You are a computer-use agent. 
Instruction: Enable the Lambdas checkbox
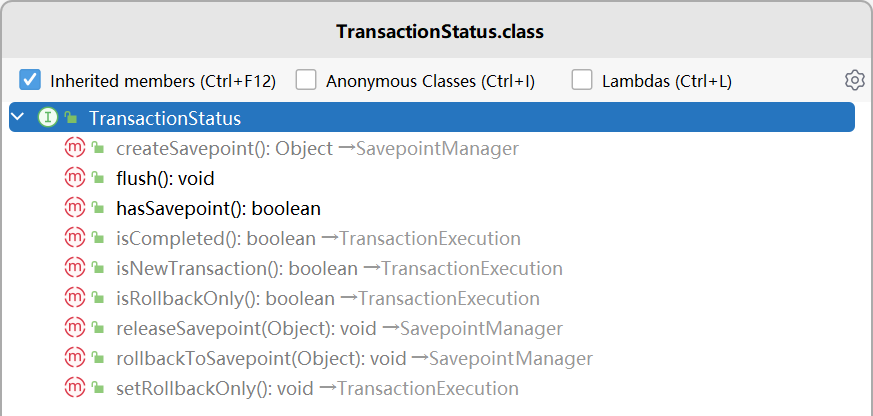pos(582,80)
